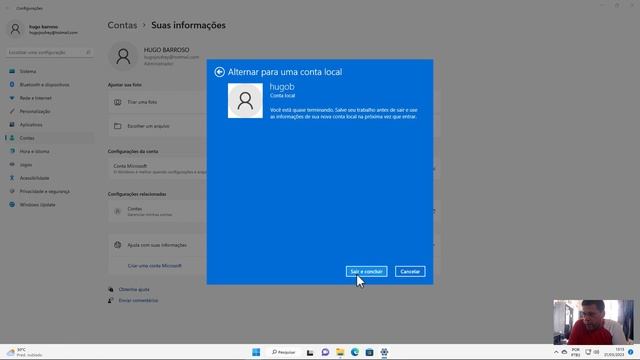Click the folder icon beside Escolher um arquivo
640x360 pixels.
point(118,126)
